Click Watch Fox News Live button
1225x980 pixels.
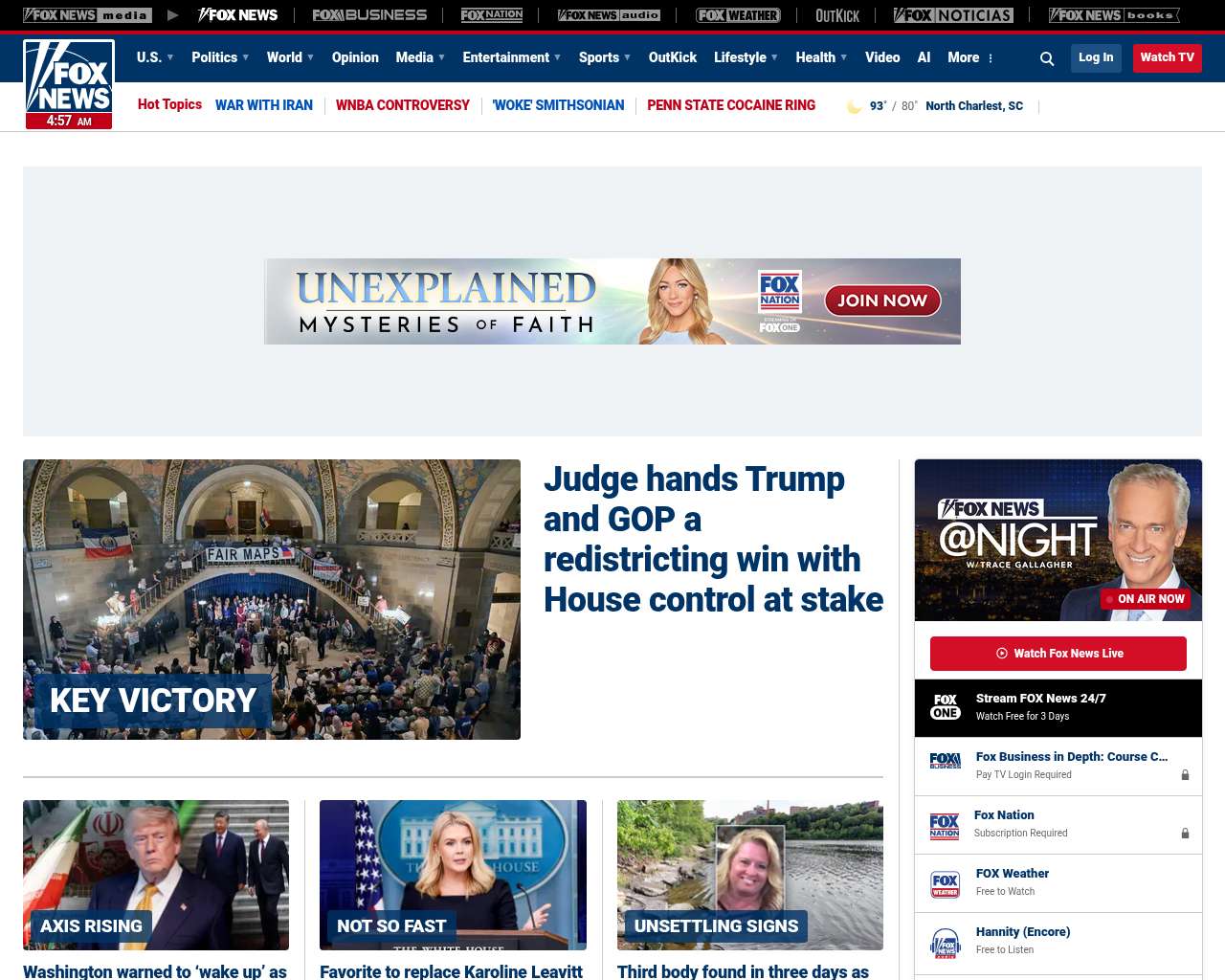(x=1058, y=654)
